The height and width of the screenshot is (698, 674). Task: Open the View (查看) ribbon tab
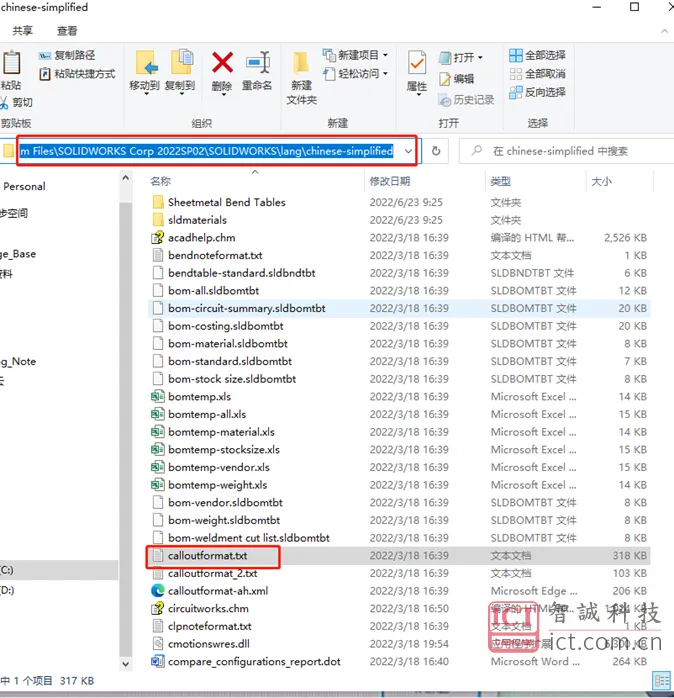(x=67, y=31)
